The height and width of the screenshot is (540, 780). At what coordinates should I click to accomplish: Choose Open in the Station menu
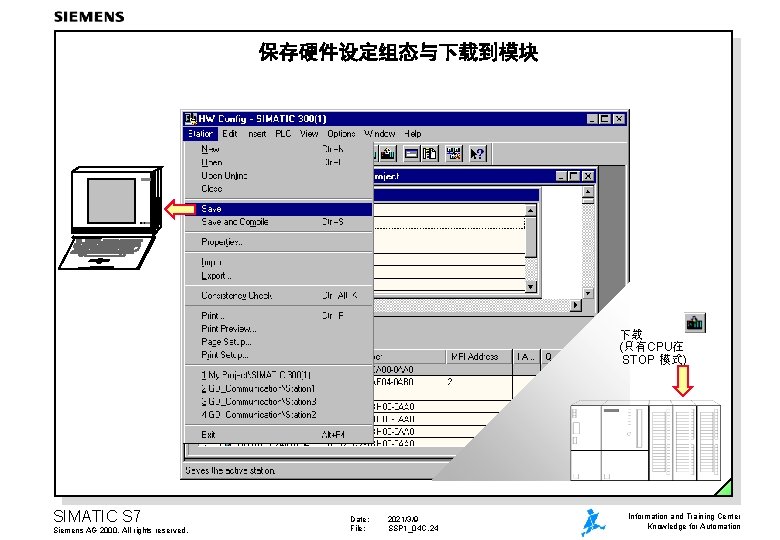[279, 163]
